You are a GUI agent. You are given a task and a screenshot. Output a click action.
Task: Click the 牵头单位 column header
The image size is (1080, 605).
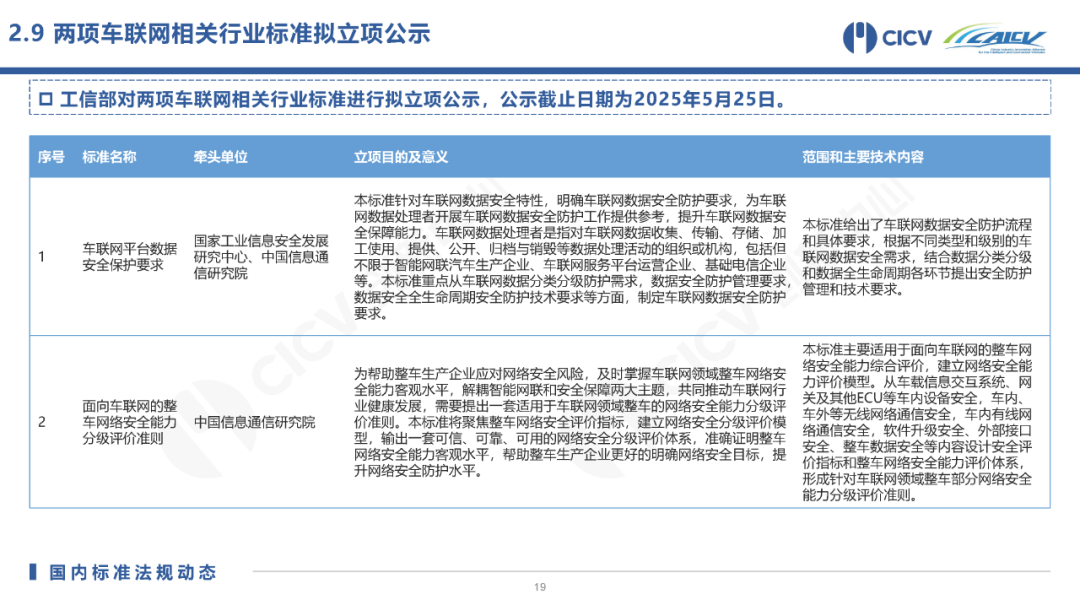coord(220,157)
